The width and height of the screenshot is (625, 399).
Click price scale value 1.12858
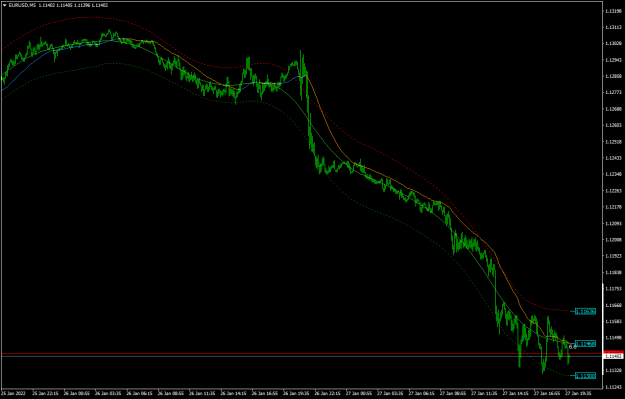click(613, 76)
